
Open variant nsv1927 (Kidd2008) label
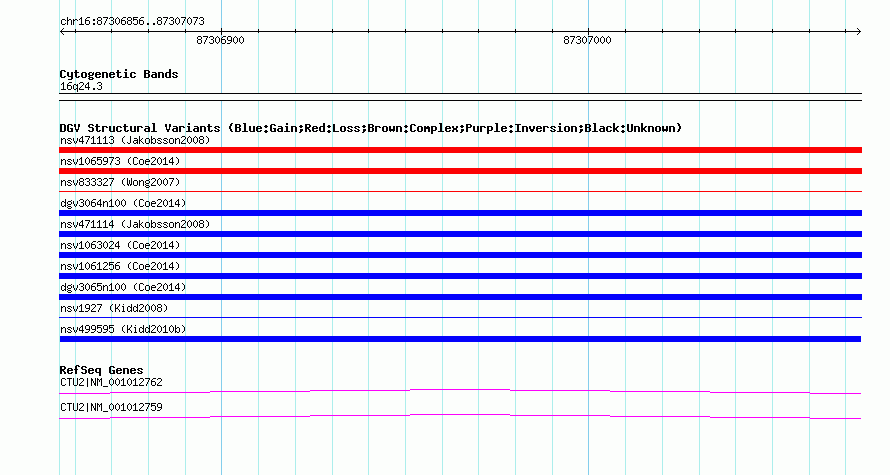114,308
